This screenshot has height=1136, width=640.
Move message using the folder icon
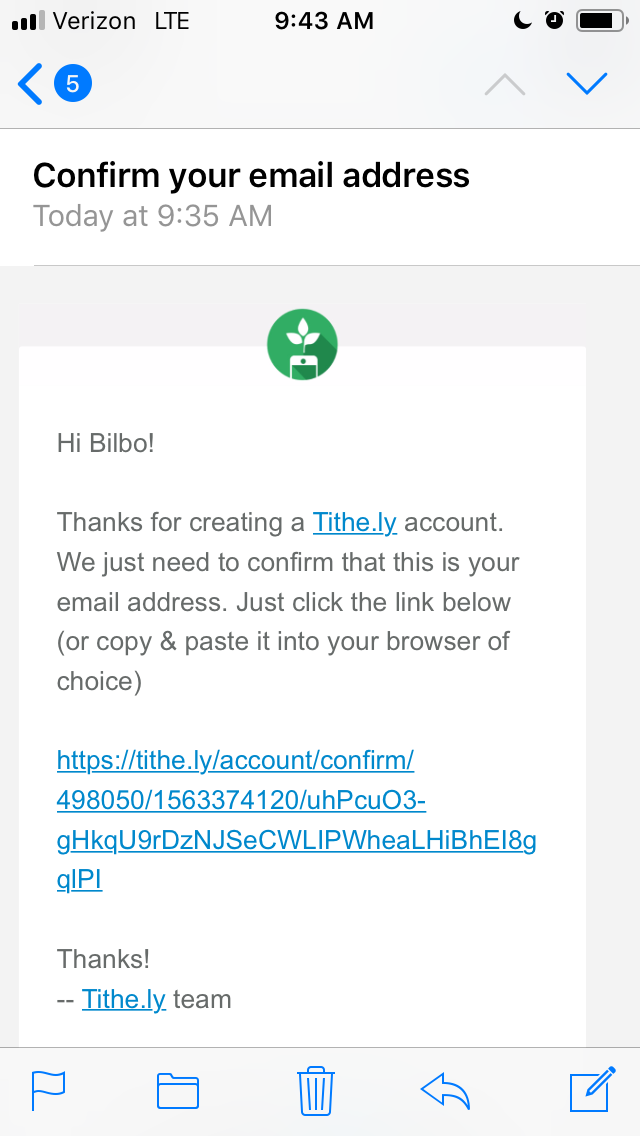pyautogui.click(x=178, y=1090)
